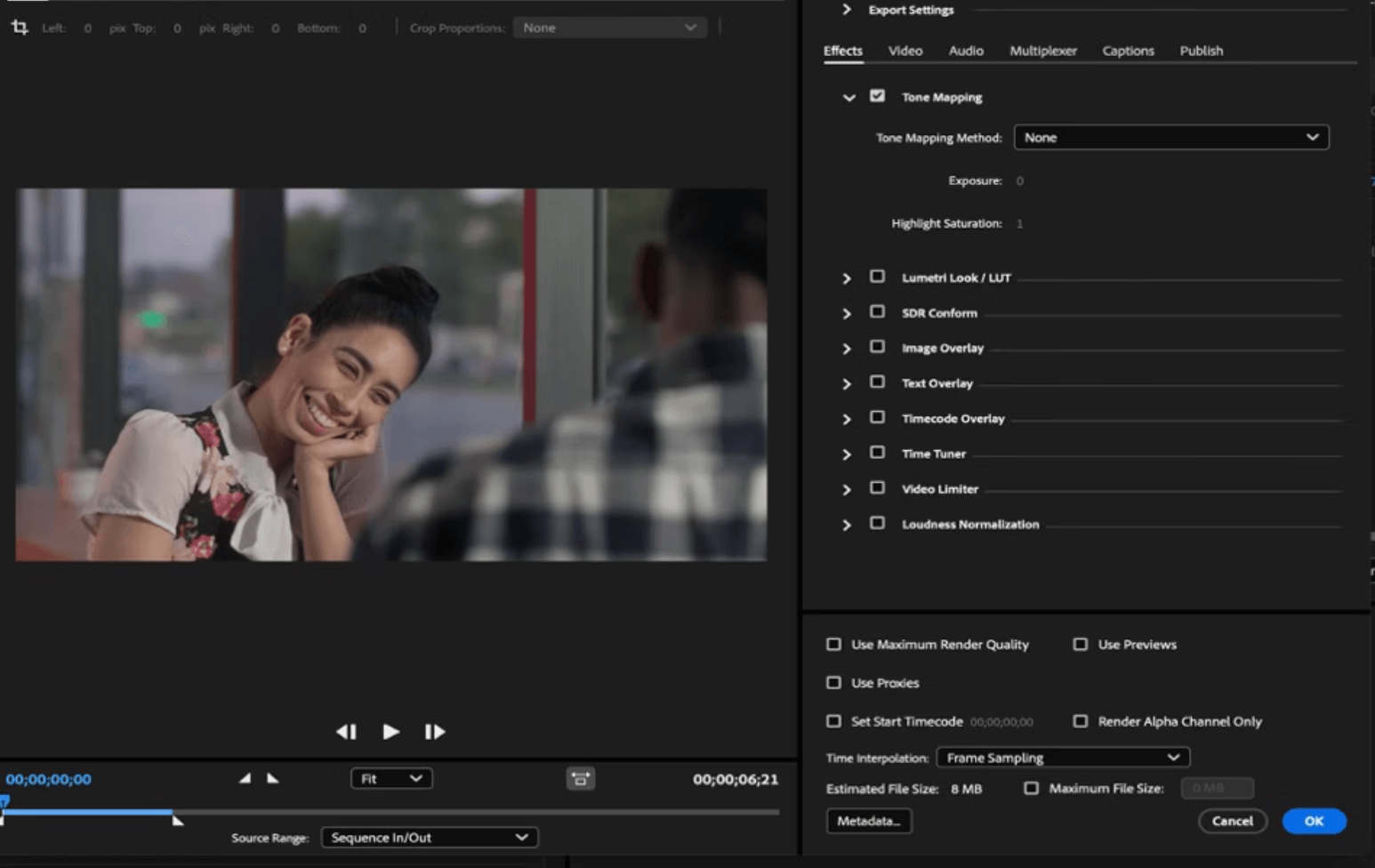The height and width of the screenshot is (868, 1375).
Task: Set the Out point marker
Action: pyautogui.click(x=273, y=778)
